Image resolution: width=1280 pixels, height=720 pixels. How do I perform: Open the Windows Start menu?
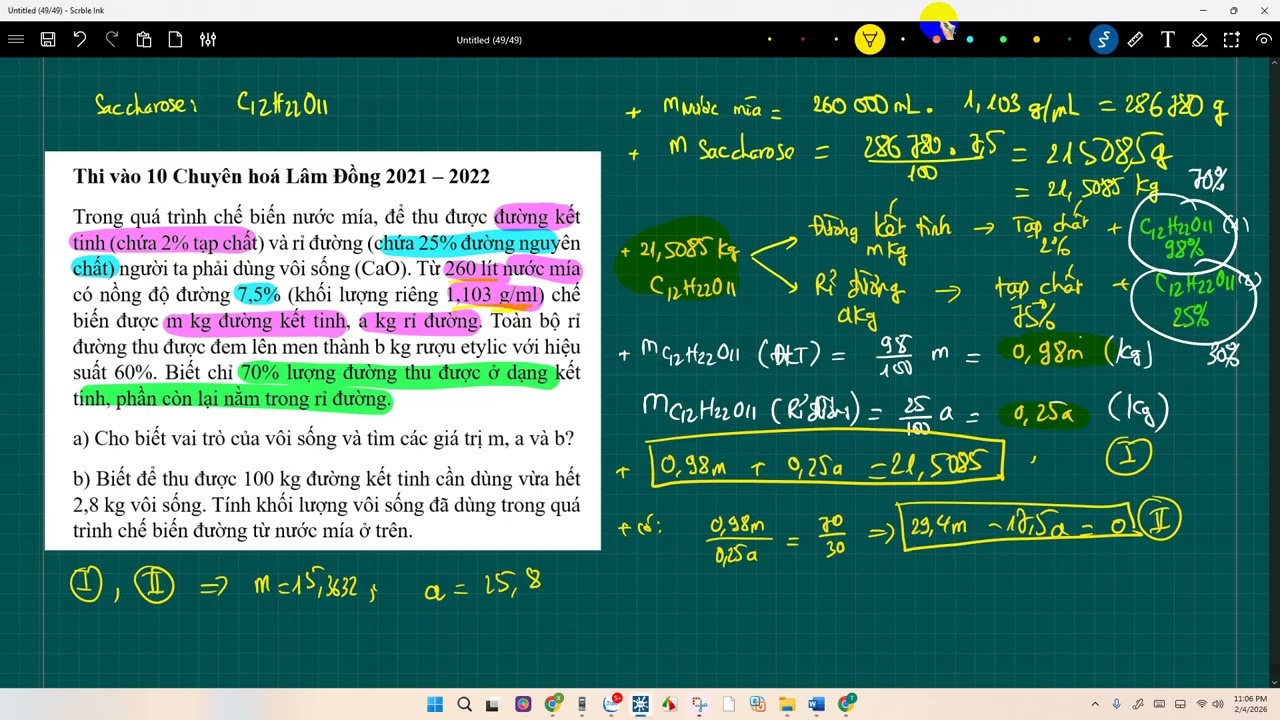click(435, 704)
